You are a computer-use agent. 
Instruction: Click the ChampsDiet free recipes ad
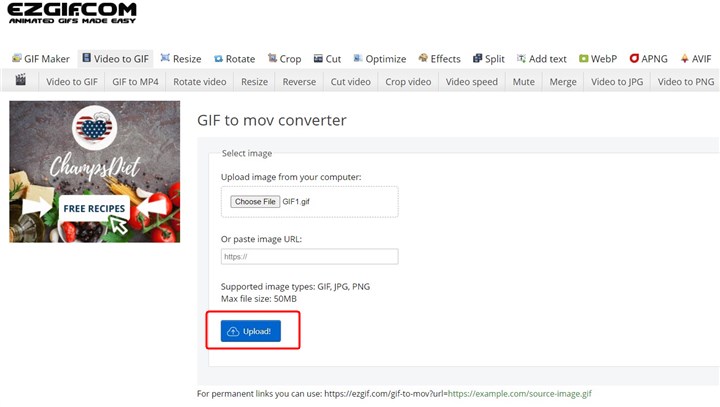pos(95,171)
